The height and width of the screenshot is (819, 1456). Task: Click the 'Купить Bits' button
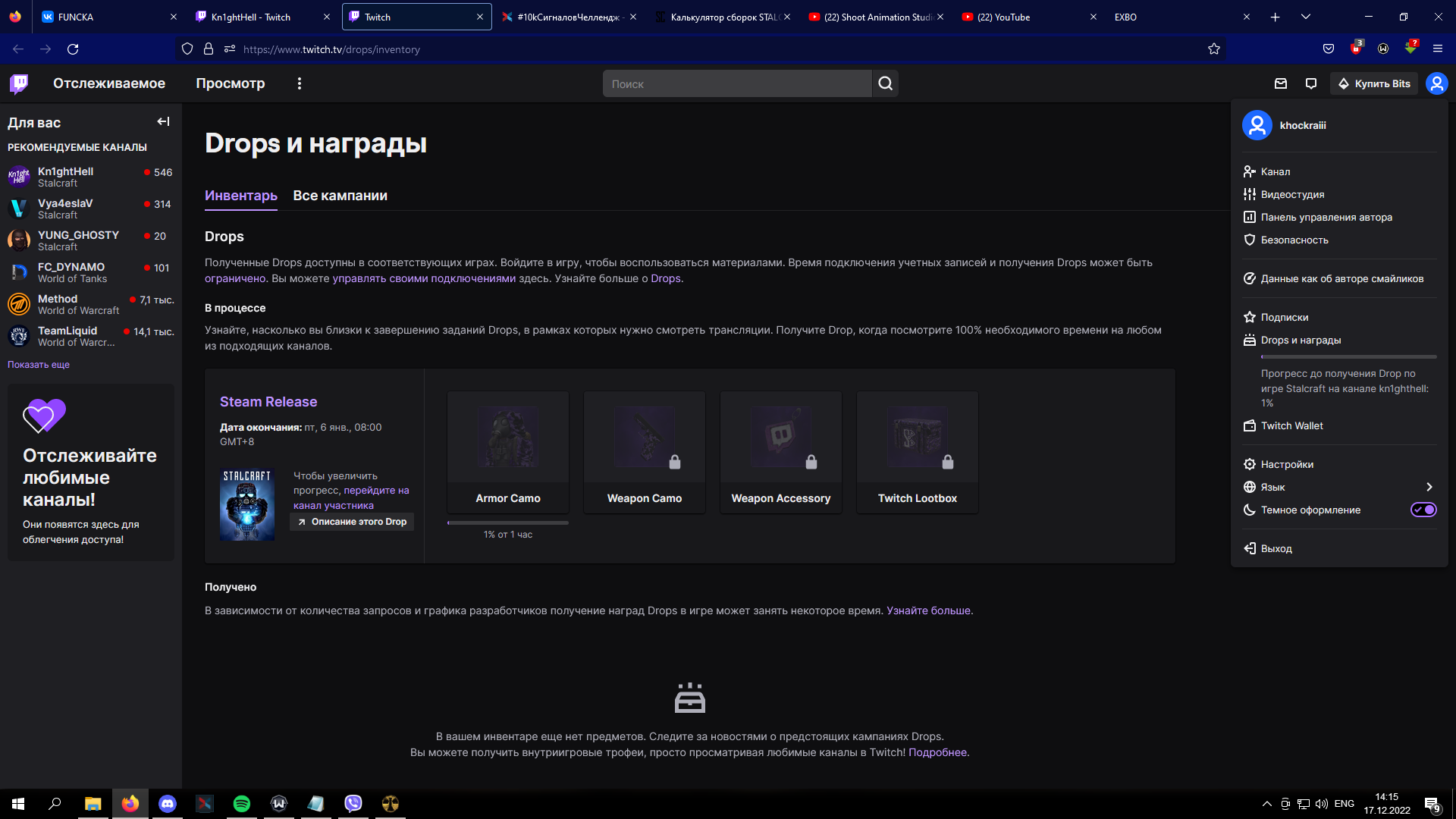pyautogui.click(x=1374, y=83)
